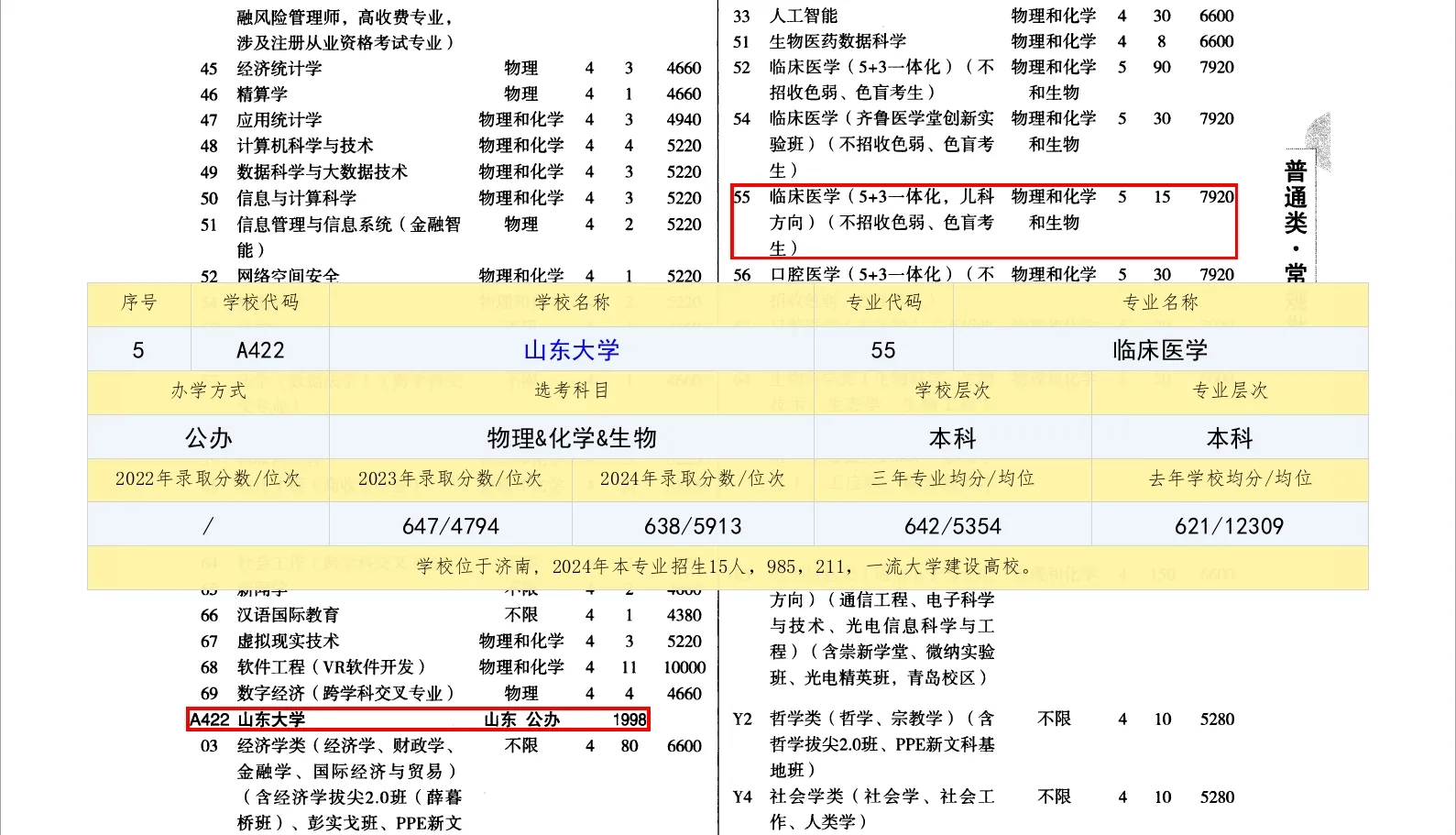Image resolution: width=1456 pixels, height=835 pixels.
Task: Click the 序号 column header
Action: [139, 302]
